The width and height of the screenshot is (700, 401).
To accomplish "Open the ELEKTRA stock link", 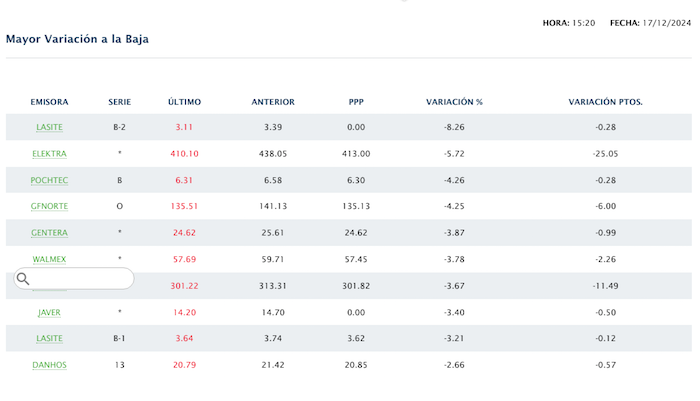I will [x=49, y=154].
